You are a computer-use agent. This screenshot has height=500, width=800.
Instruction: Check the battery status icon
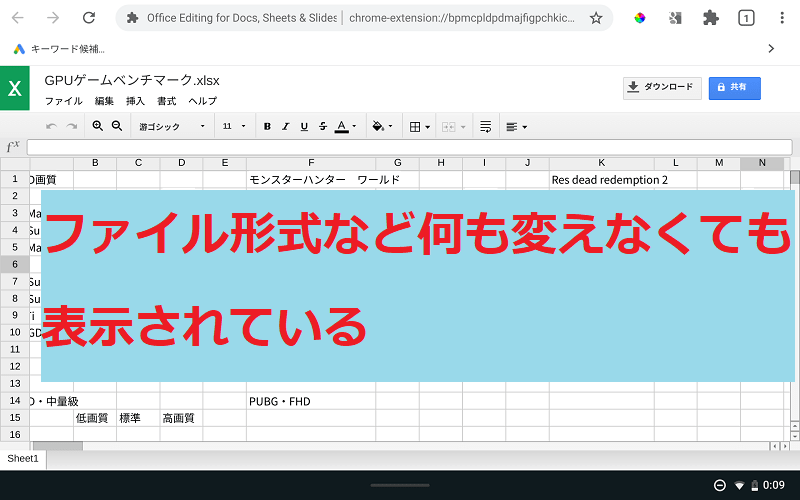[755, 485]
